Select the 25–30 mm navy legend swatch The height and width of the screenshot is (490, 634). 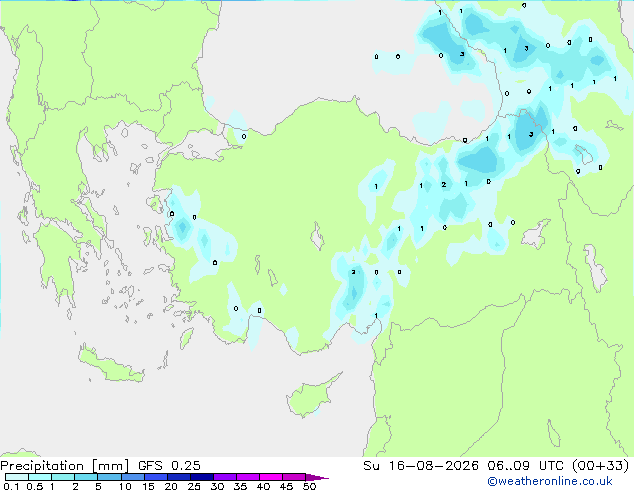coord(201,477)
